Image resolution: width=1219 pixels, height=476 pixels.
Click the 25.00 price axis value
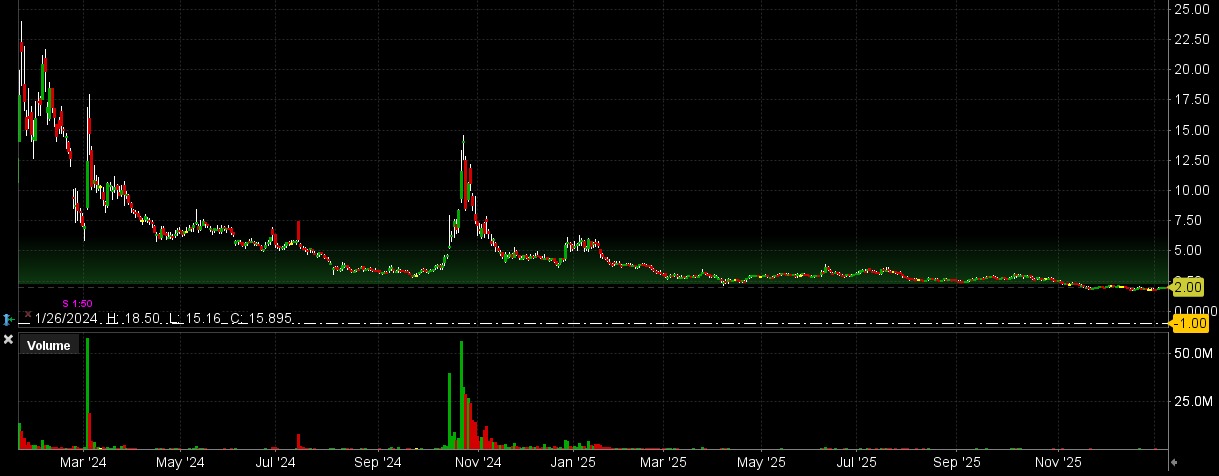(1194, 8)
